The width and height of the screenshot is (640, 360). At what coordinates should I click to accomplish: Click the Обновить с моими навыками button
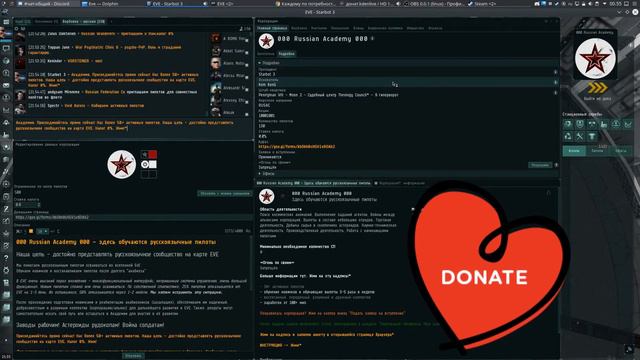pos(225,193)
